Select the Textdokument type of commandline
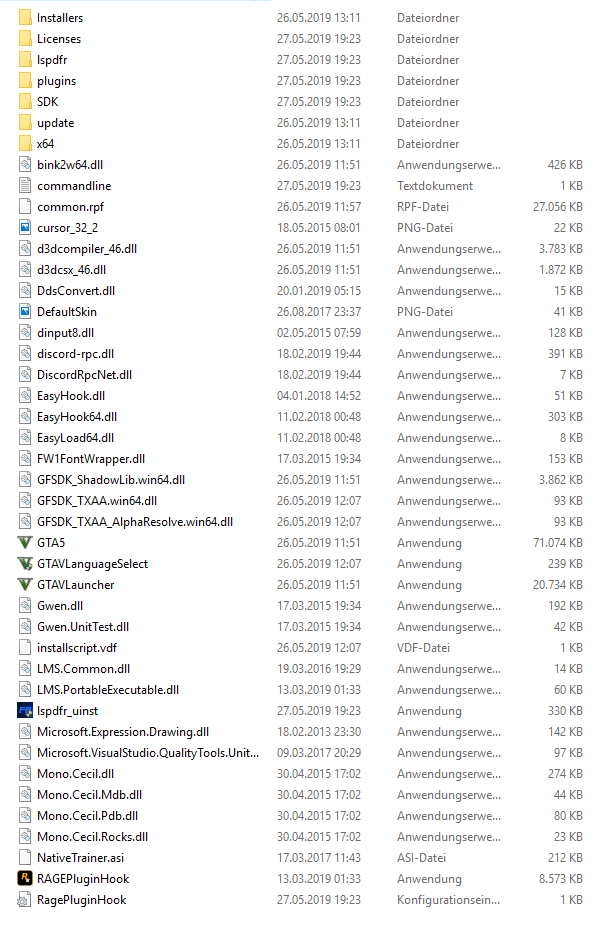This screenshot has height=925, width=602. click(x=435, y=186)
